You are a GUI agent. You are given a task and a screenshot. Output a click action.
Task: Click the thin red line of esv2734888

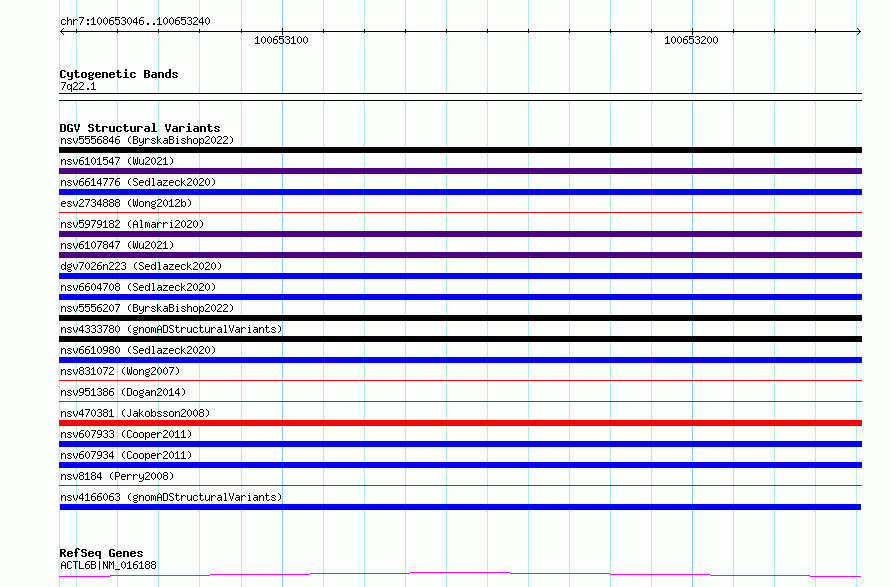(x=460, y=213)
